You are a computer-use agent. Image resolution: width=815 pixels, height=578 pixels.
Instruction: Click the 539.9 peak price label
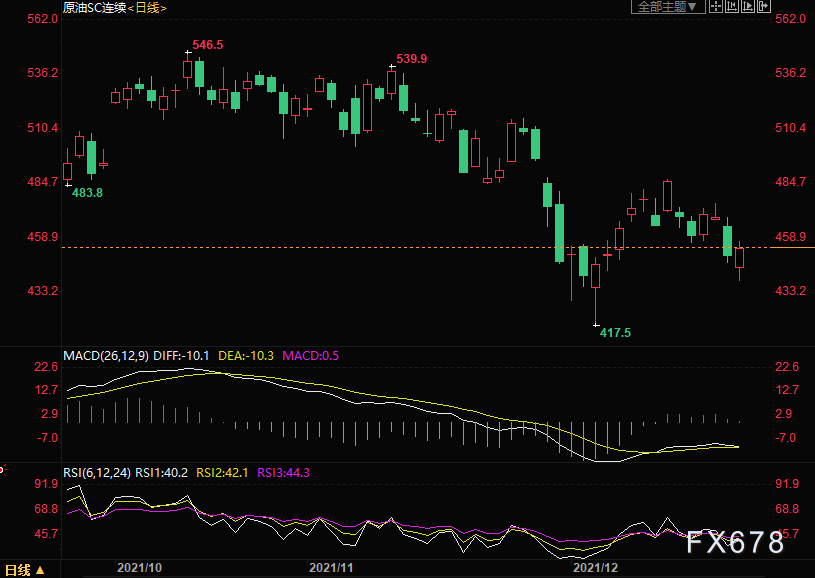pyautogui.click(x=412, y=59)
